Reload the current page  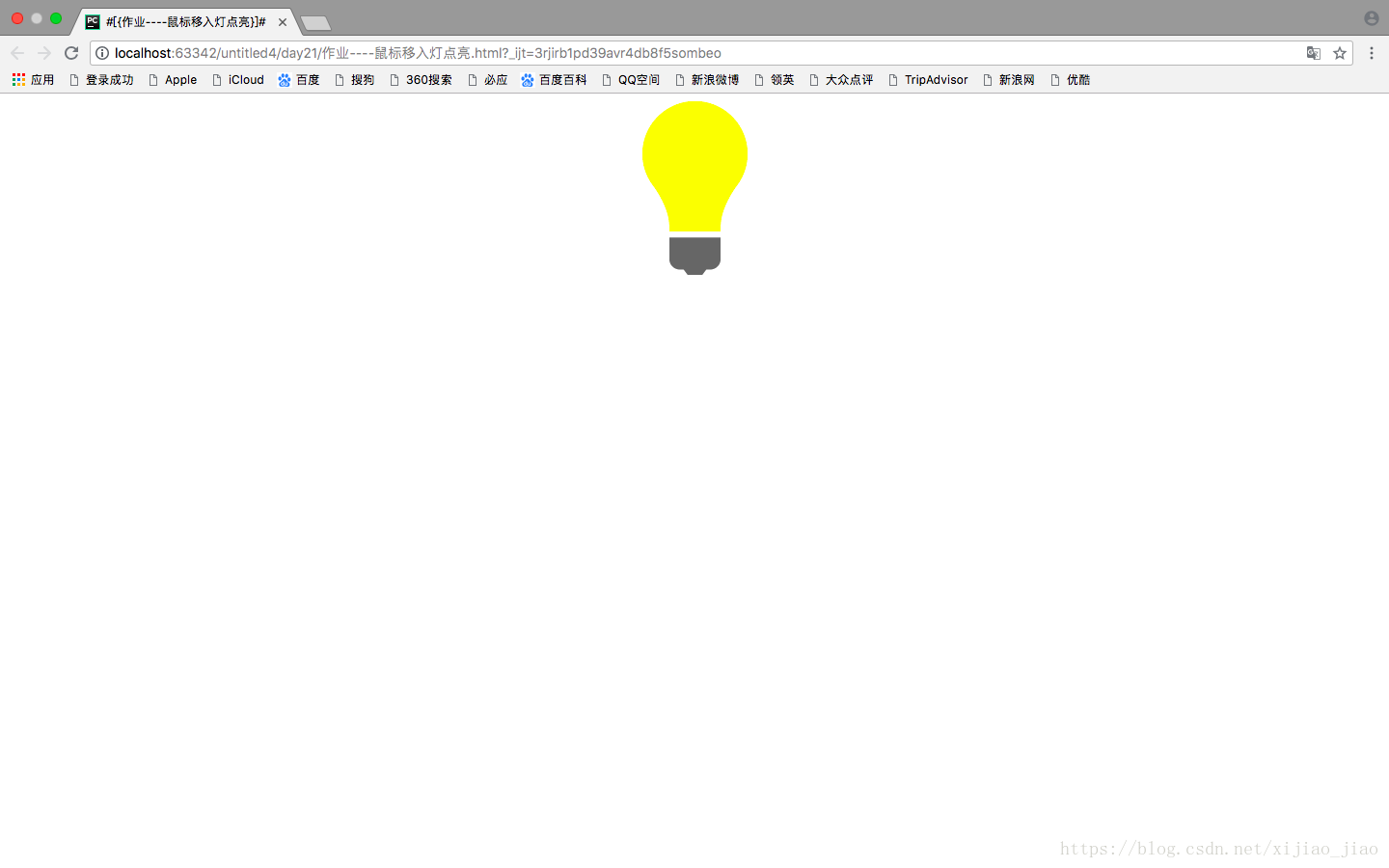point(71,53)
